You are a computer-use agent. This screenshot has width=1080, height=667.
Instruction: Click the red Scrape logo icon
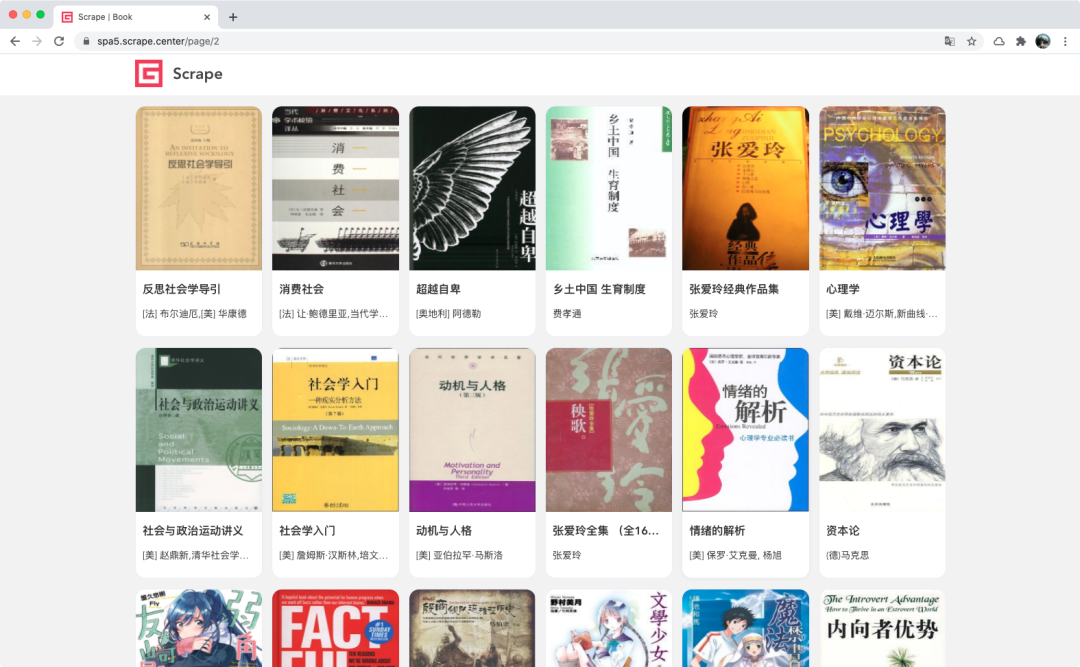[x=149, y=74]
